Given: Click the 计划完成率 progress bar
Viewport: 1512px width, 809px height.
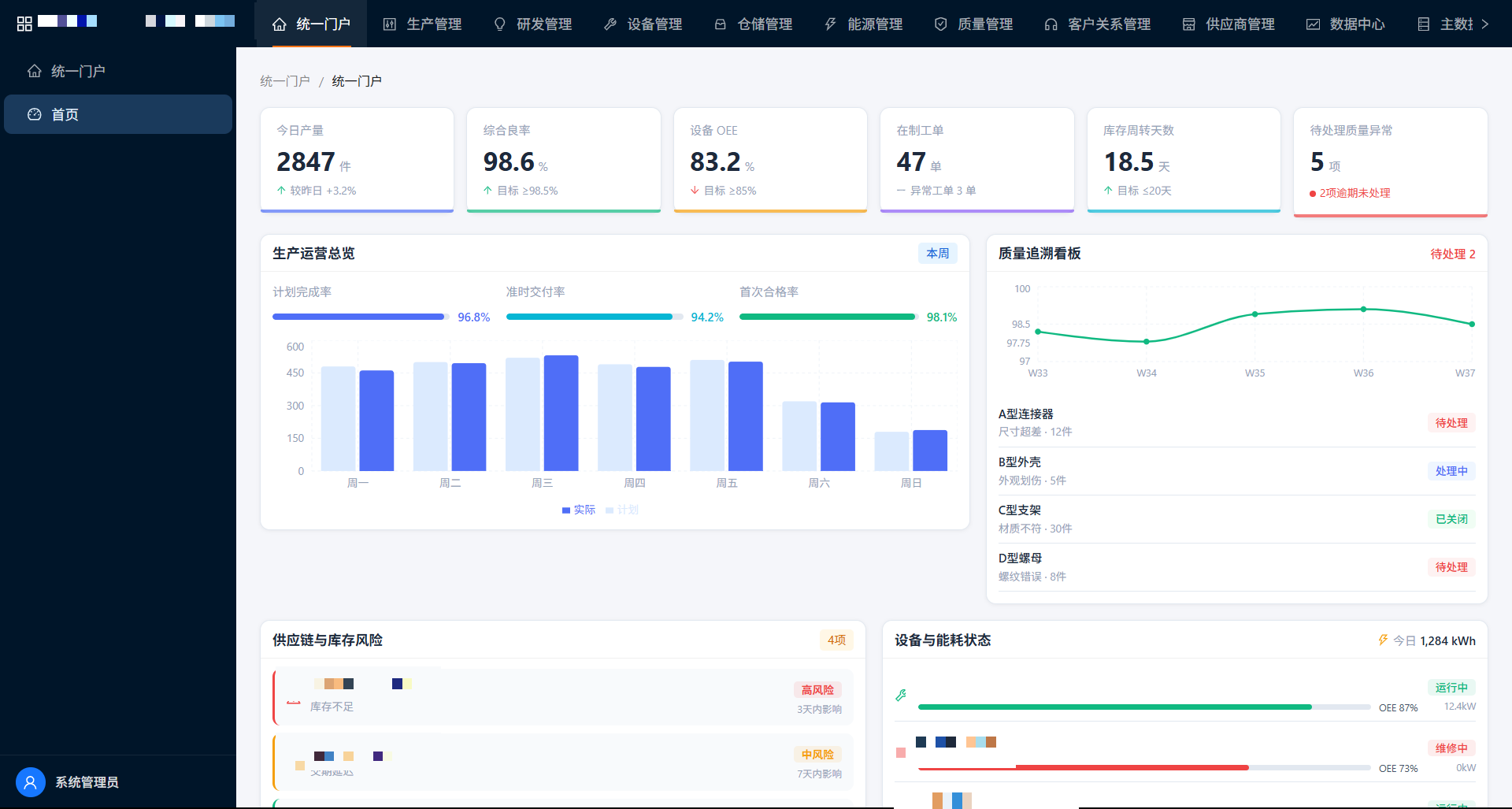Looking at the screenshot, I should click(x=361, y=317).
